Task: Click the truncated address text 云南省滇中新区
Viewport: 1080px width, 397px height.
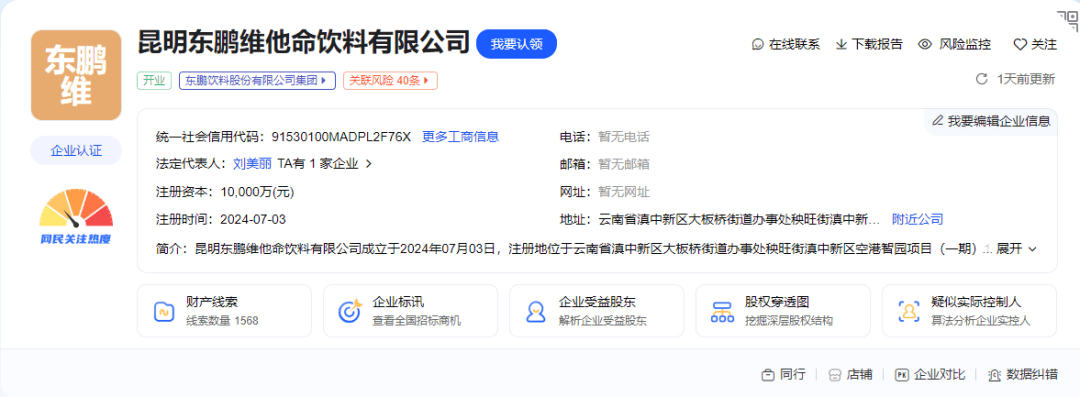Action: click(739, 220)
